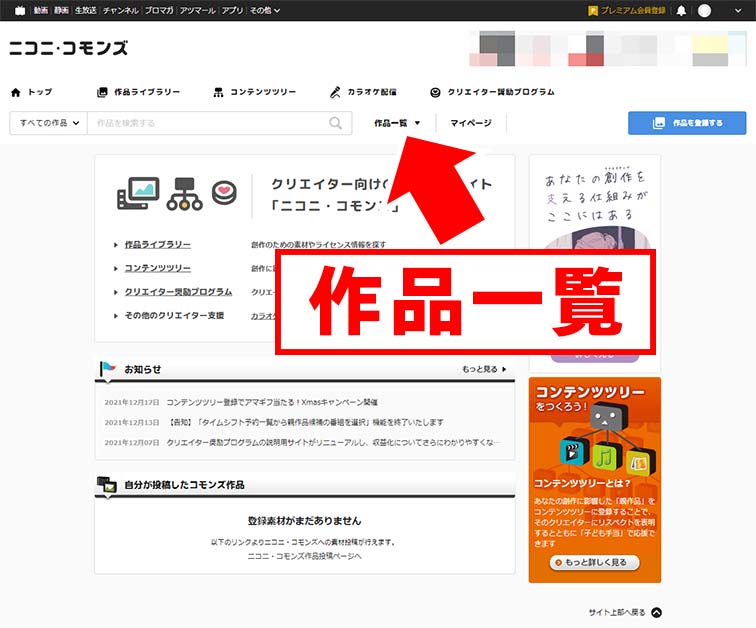Click the コンテンツツリー nav tree icon
Image resolution: width=756 pixels, height=628 pixels.
point(218,92)
